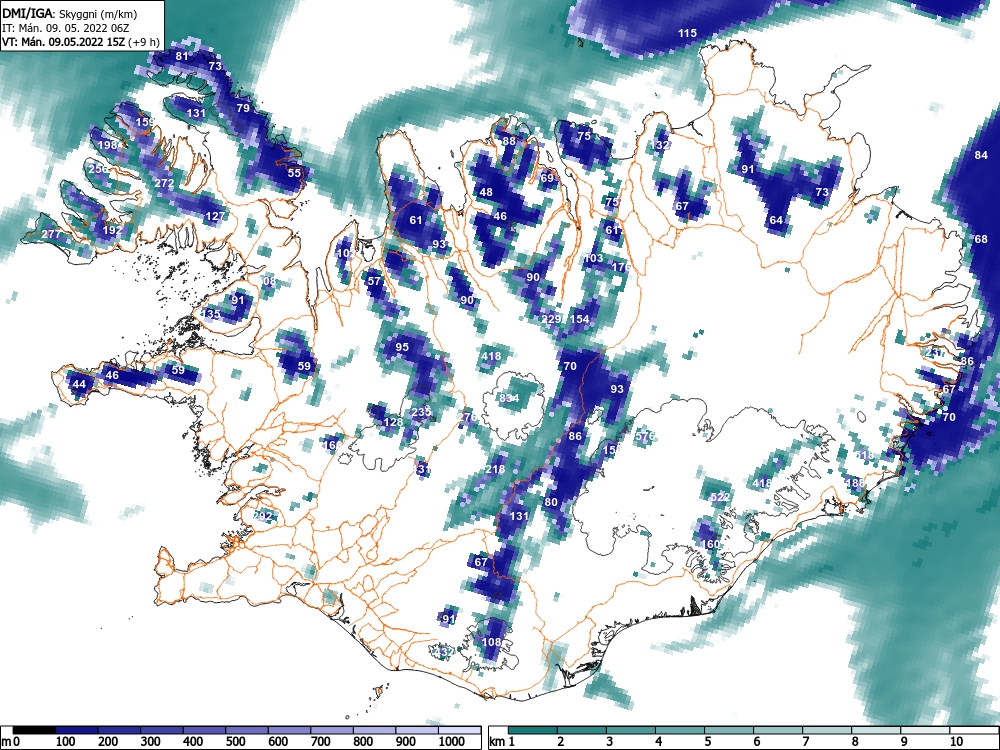
Task: Click the 69 label on the map
Action: coord(547,178)
